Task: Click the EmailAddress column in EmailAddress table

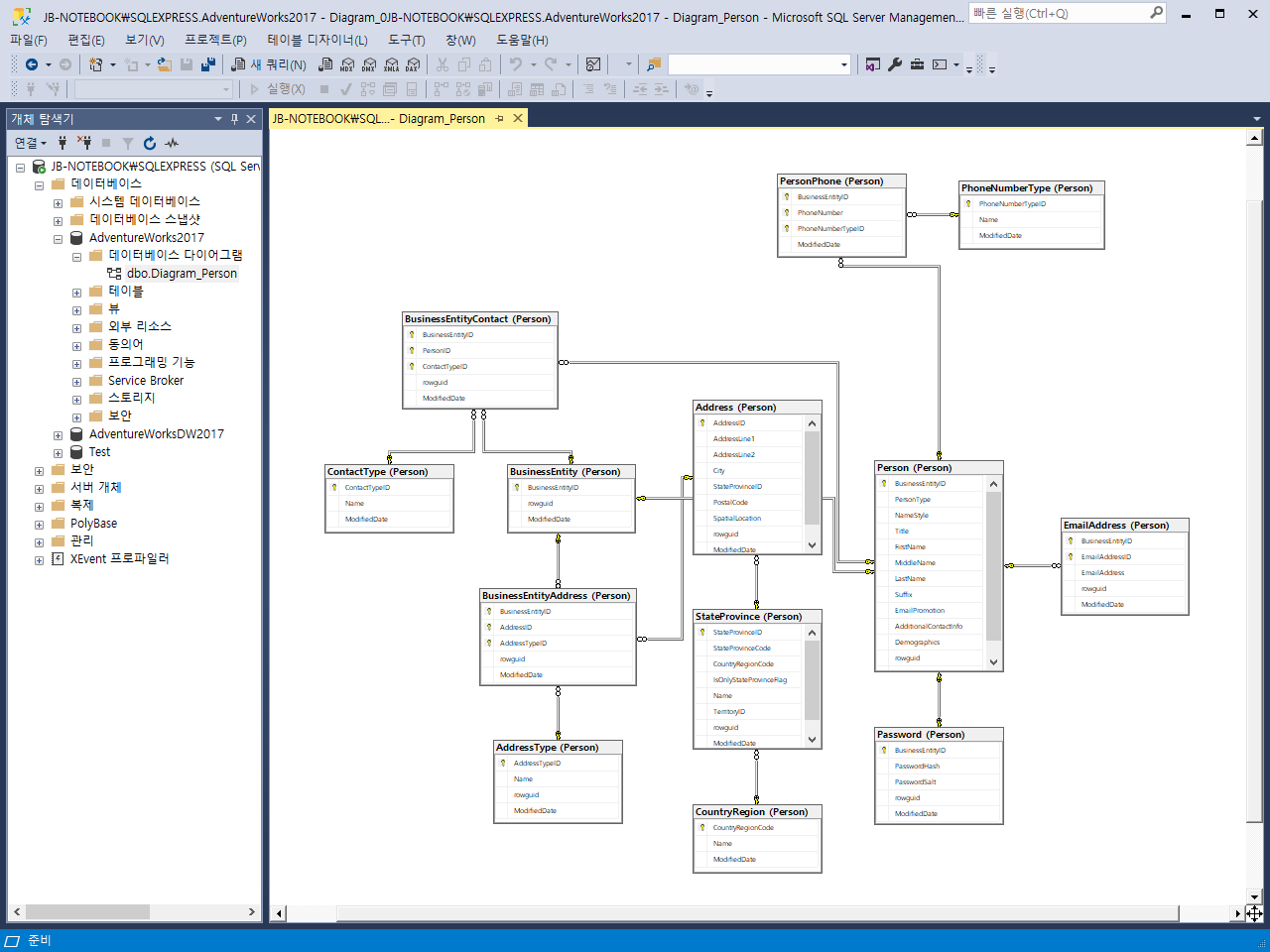Action: (x=1102, y=573)
